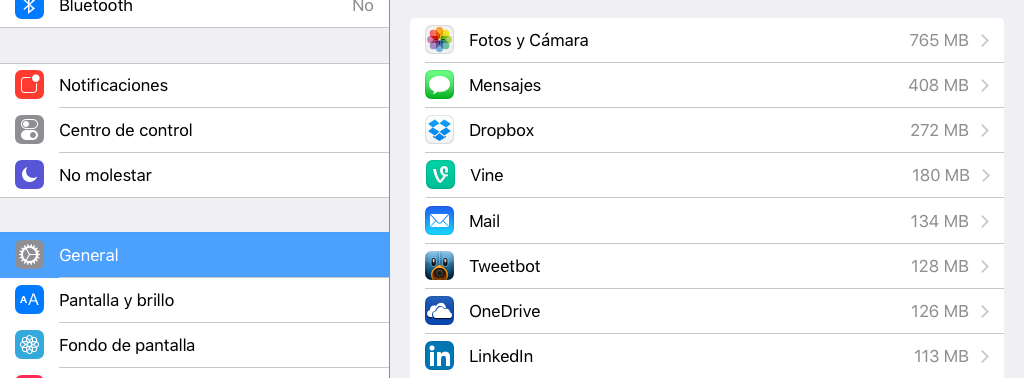Click the OneDrive app name

pos(505,311)
